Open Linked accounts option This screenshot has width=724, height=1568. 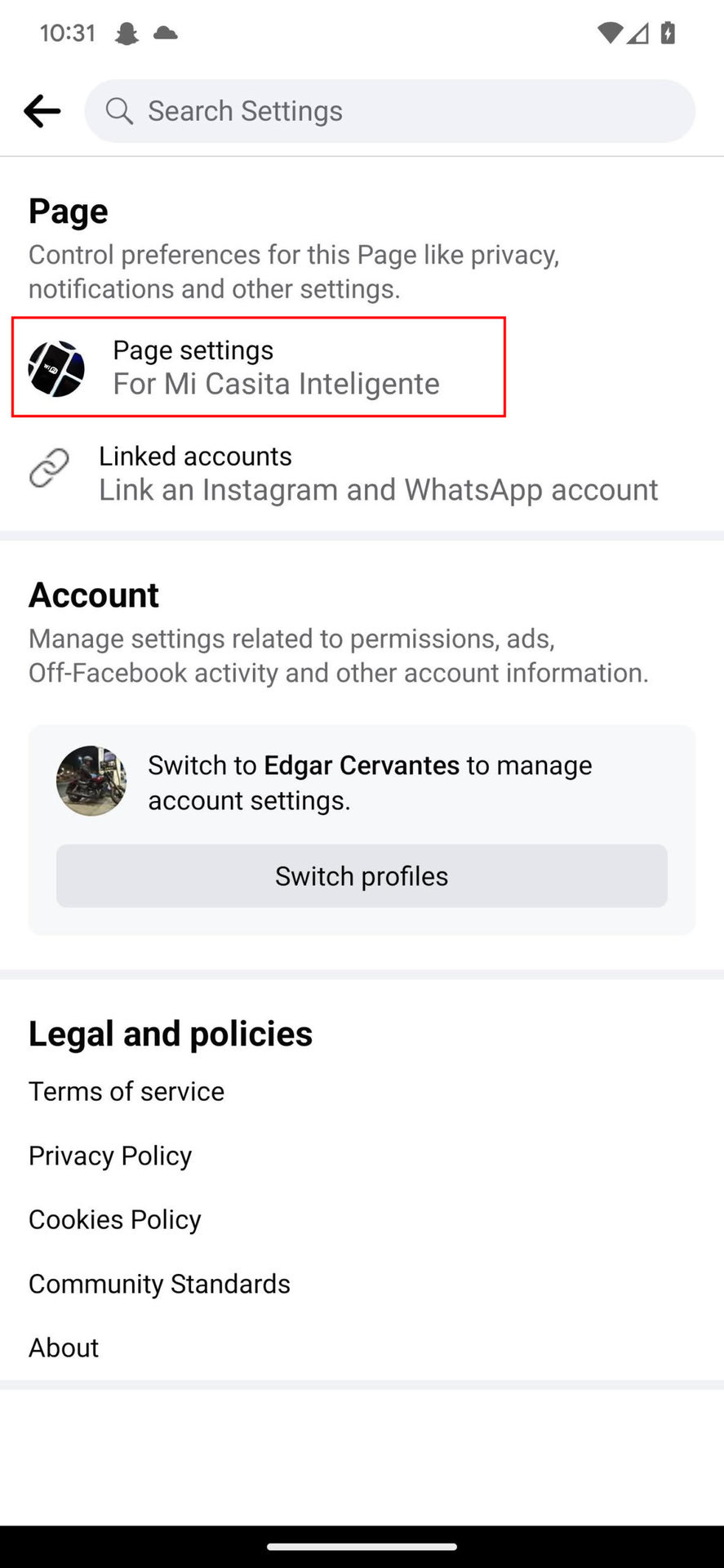coord(378,473)
